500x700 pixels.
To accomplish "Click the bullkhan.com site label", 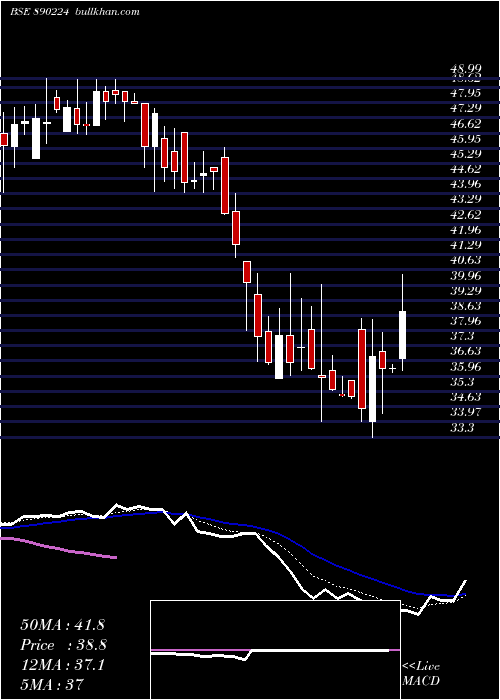I will [x=106, y=12].
